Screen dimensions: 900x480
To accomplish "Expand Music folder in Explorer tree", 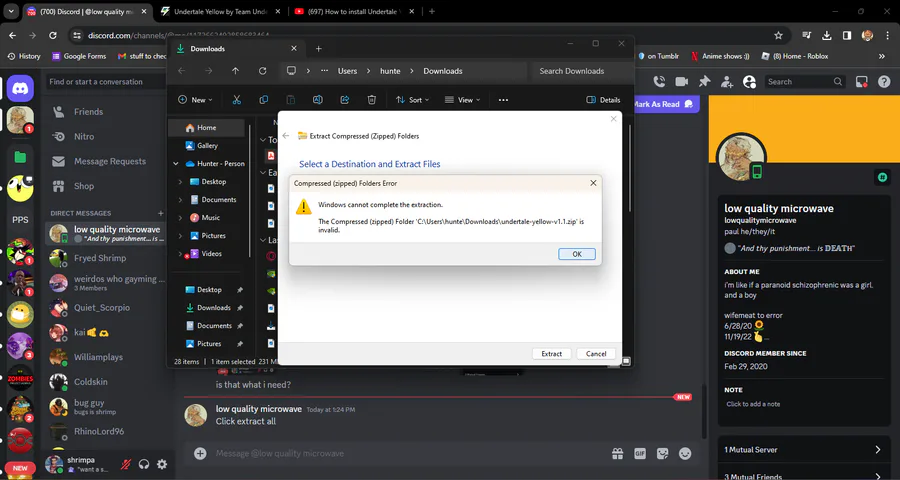I will tap(180, 218).
